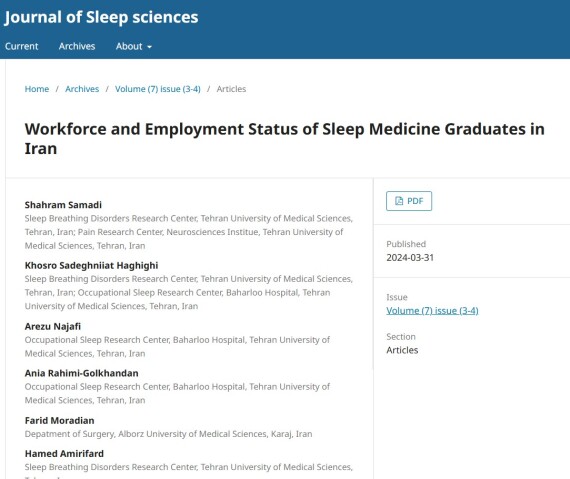Open Volume (7) issue (3-4) sidebar link
The image size is (570, 479).
click(x=432, y=311)
